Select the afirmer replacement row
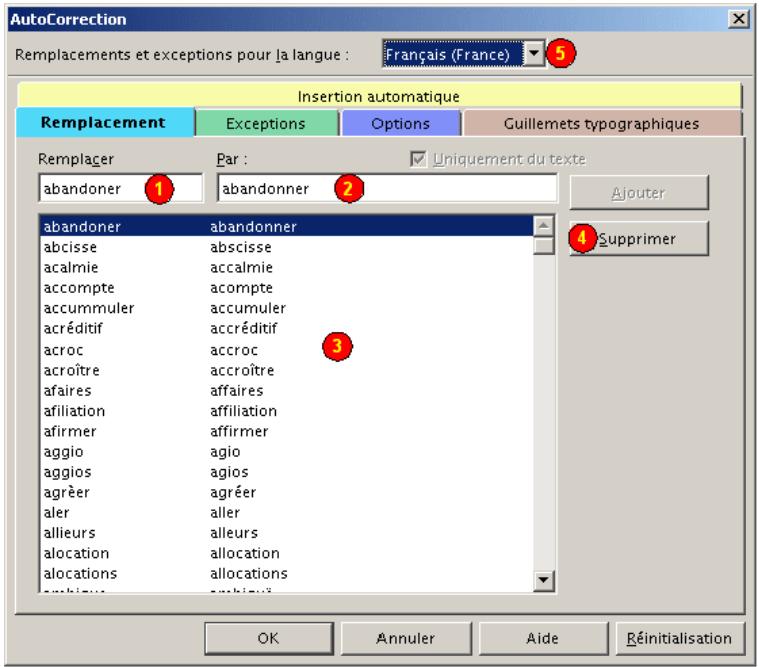 coord(287,431)
